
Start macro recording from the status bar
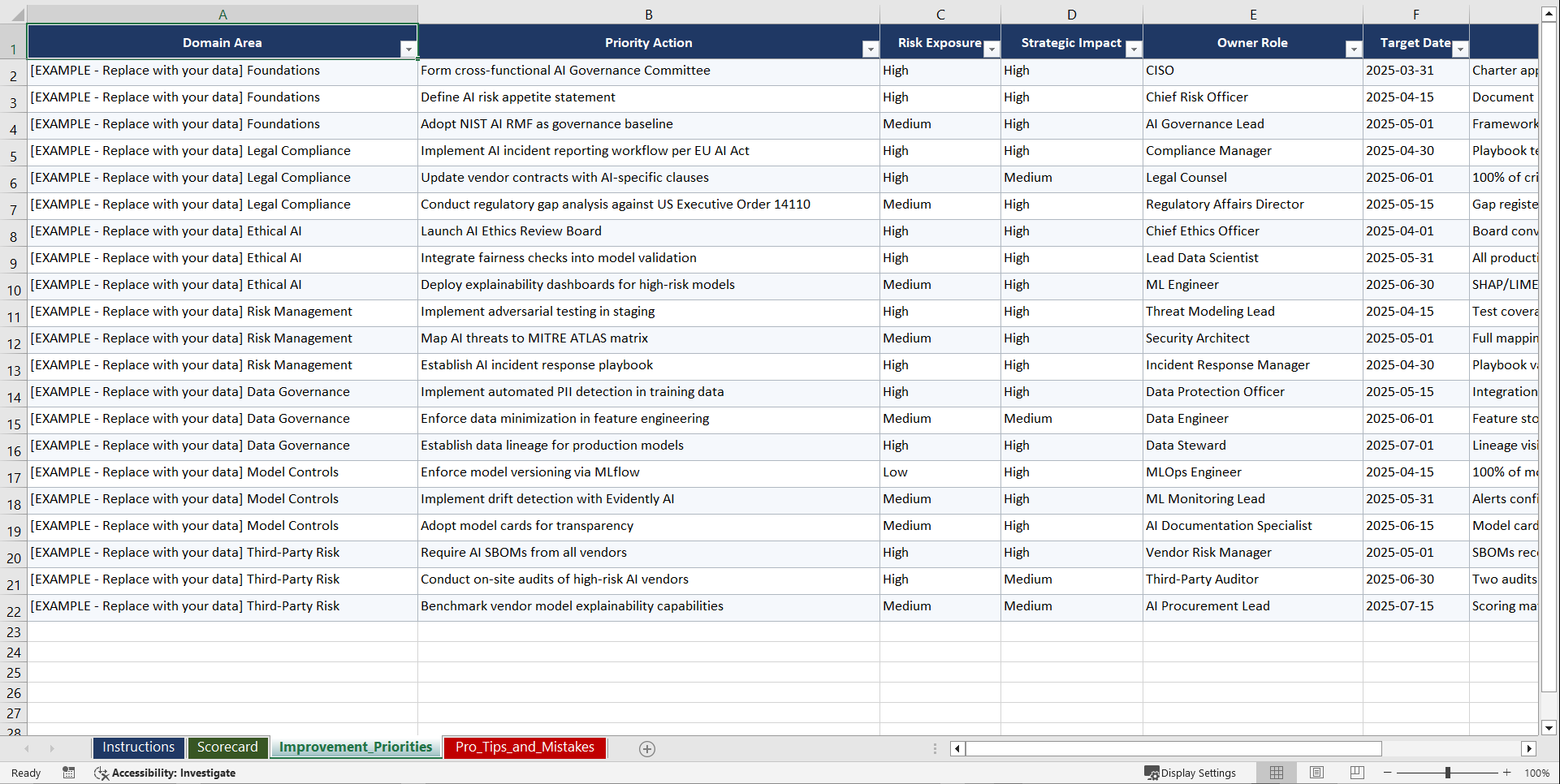69,773
